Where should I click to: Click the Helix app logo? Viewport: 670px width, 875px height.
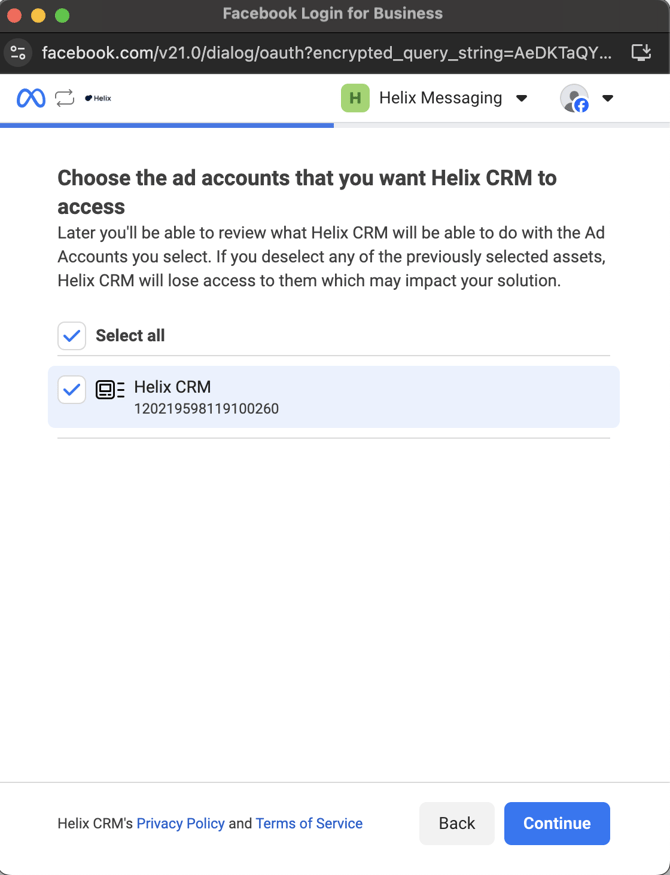(x=98, y=98)
